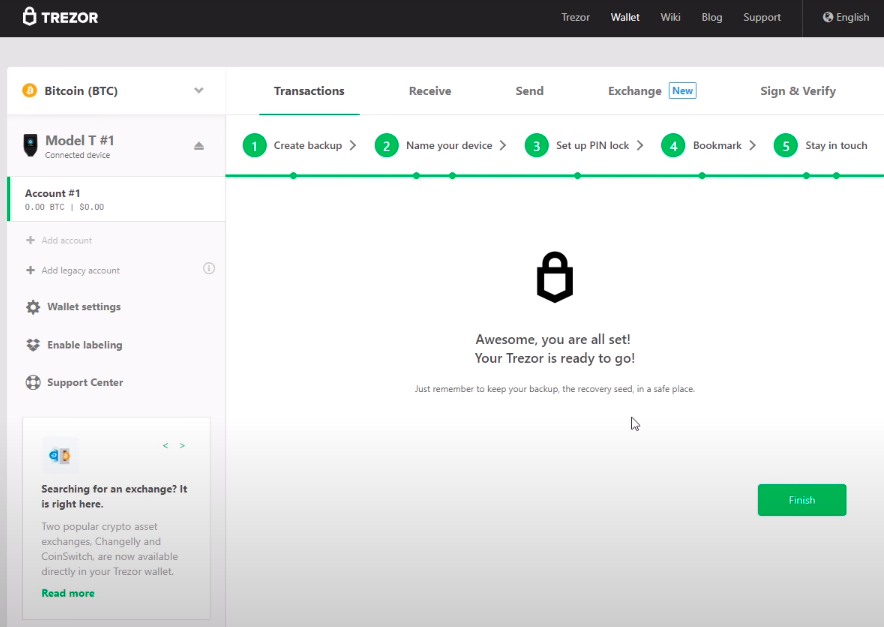Click Enable labeling
This screenshot has width=884, height=627.
click(85, 345)
